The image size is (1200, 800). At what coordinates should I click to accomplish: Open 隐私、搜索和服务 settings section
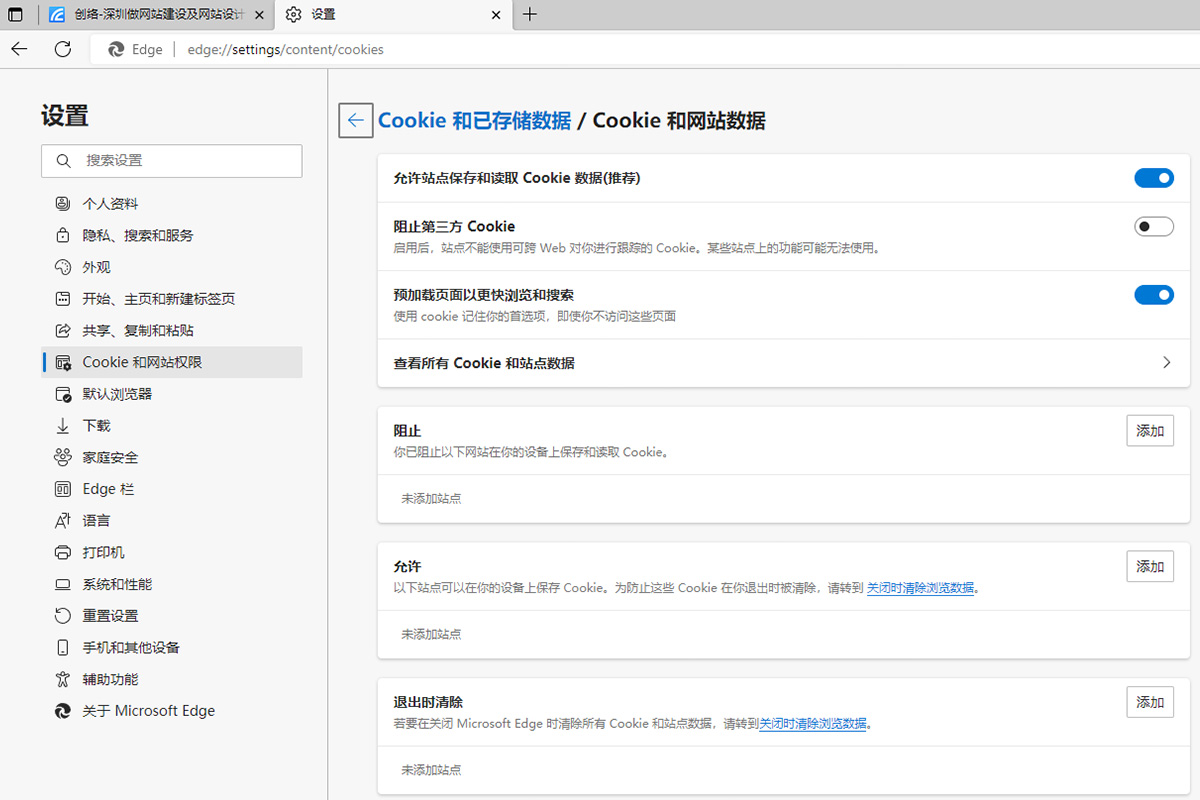138,236
